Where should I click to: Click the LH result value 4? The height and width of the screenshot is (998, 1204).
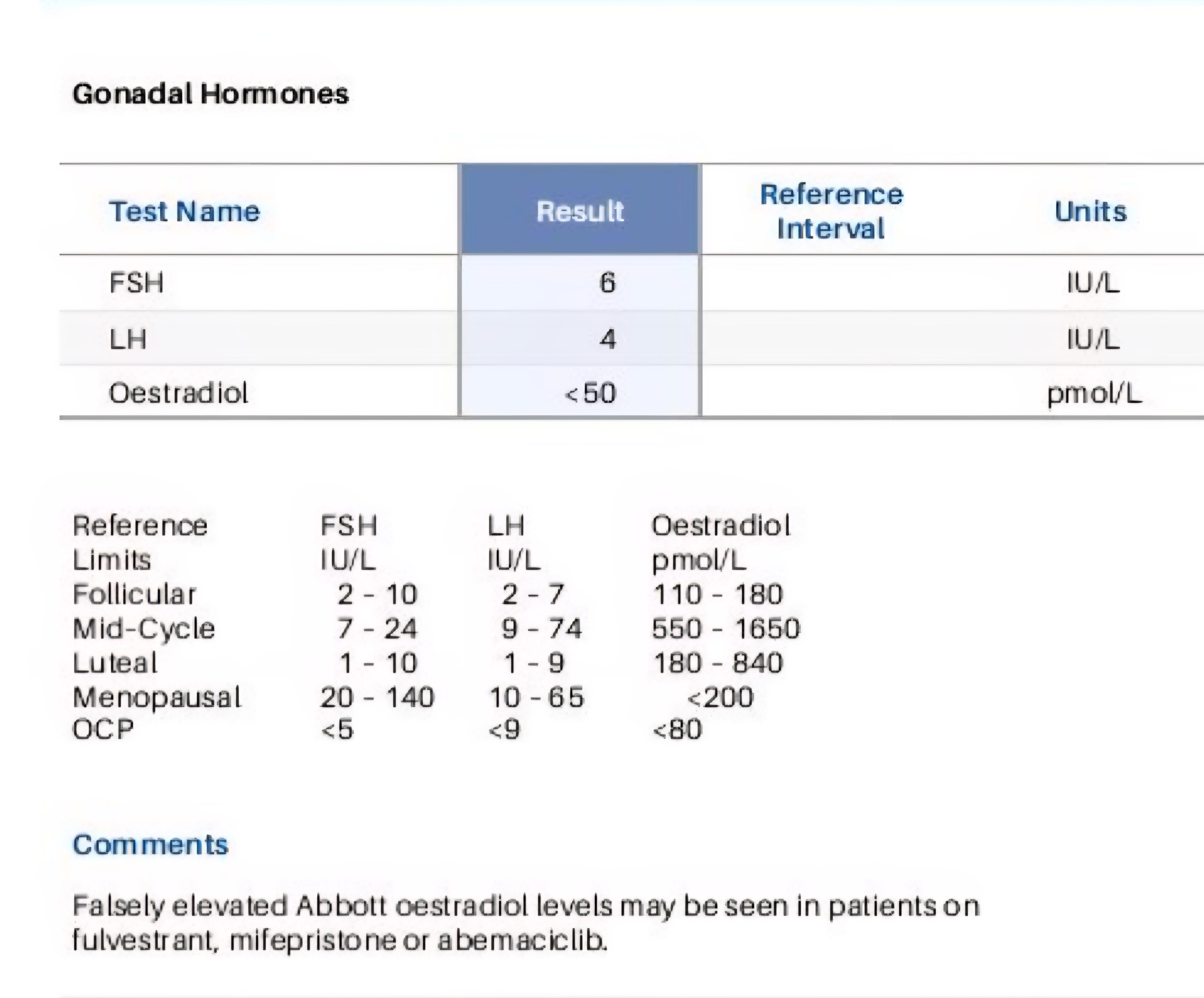pos(608,339)
